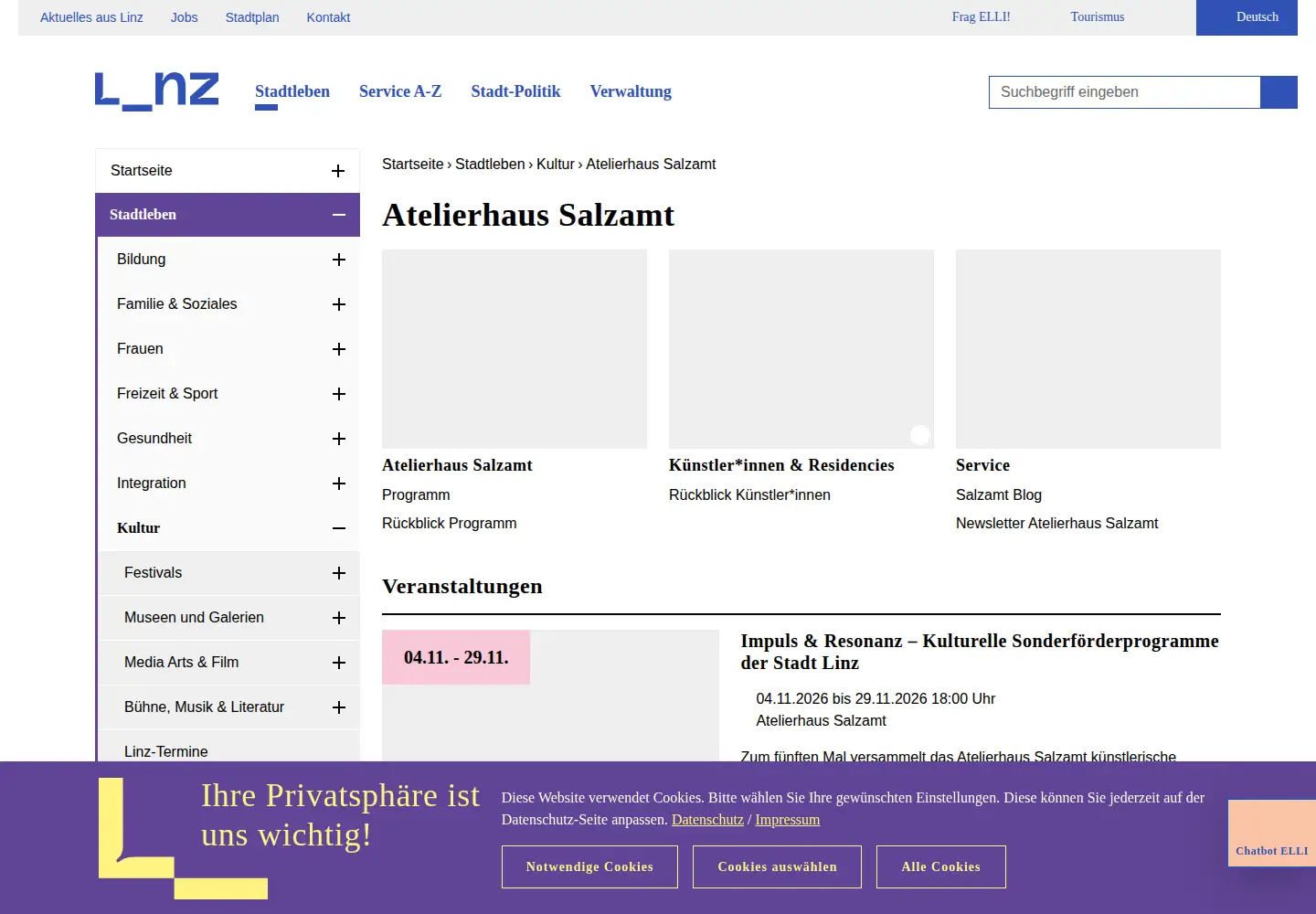Expand the Festivals submenu

339,573
